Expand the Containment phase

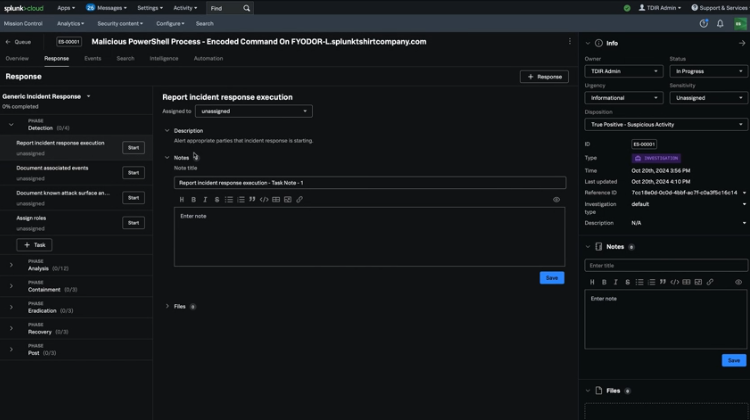[11, 286]
